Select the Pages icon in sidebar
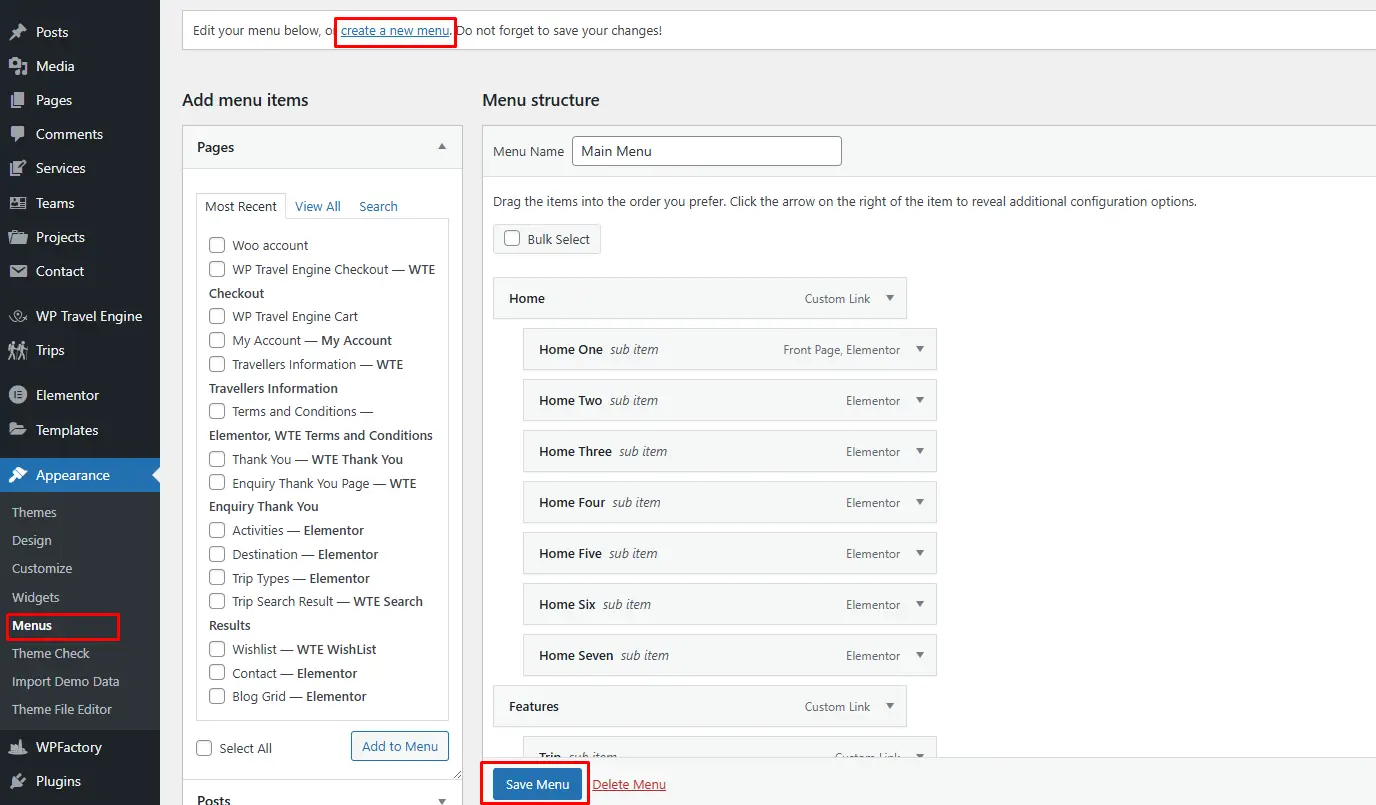Screen dimensions: 1376x805 pos(18,100)
